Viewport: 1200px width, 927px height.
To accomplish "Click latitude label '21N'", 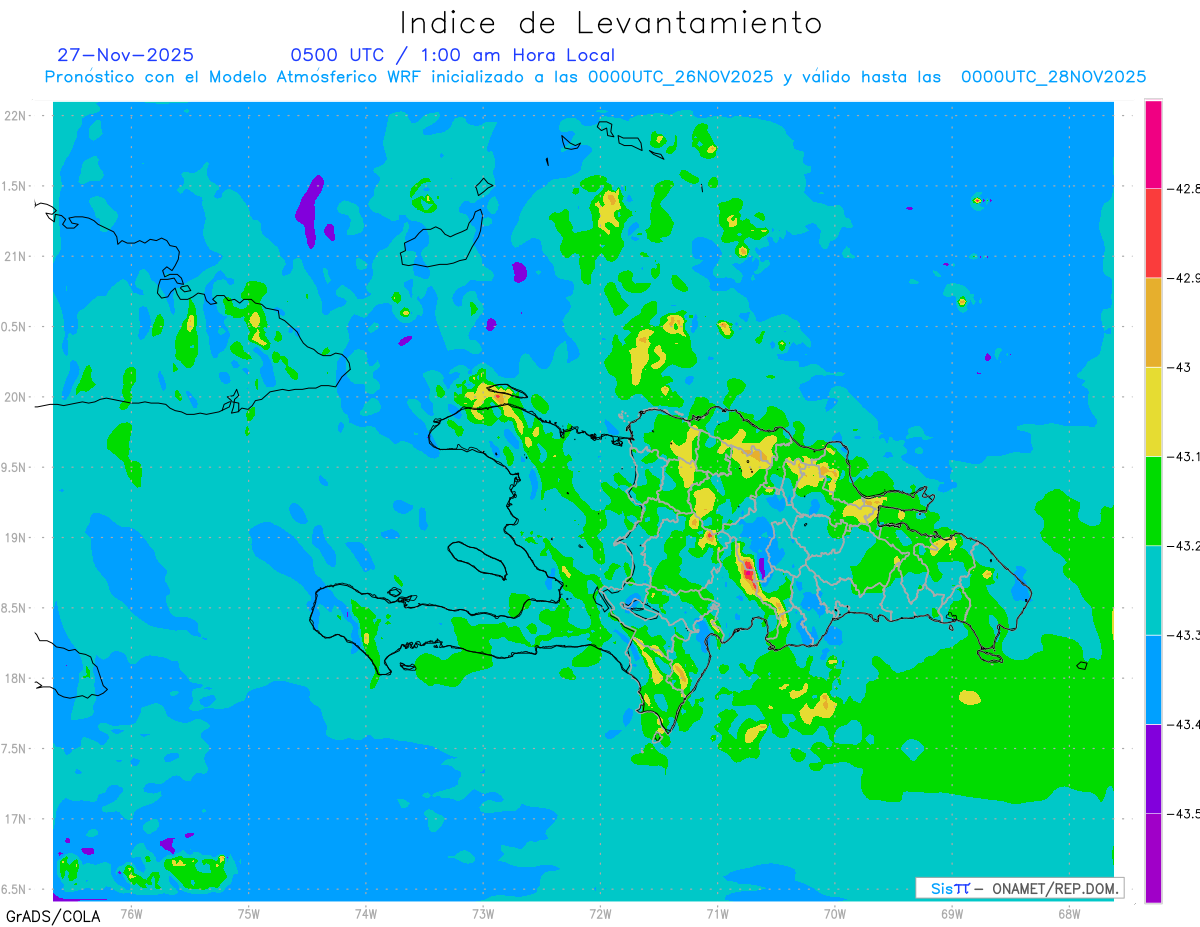I will click(x=16, y=256).
